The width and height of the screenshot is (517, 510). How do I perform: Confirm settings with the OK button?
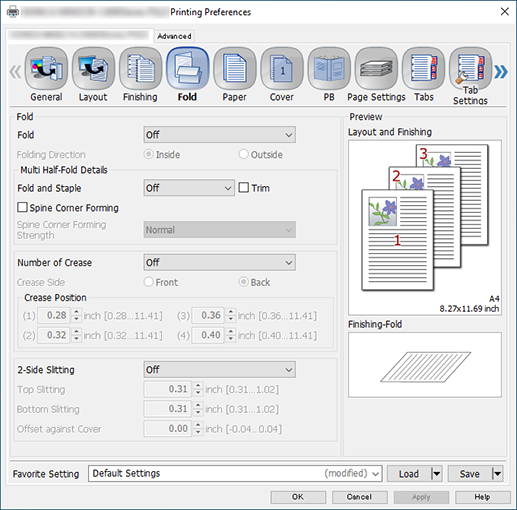click(x=298, y=497)
